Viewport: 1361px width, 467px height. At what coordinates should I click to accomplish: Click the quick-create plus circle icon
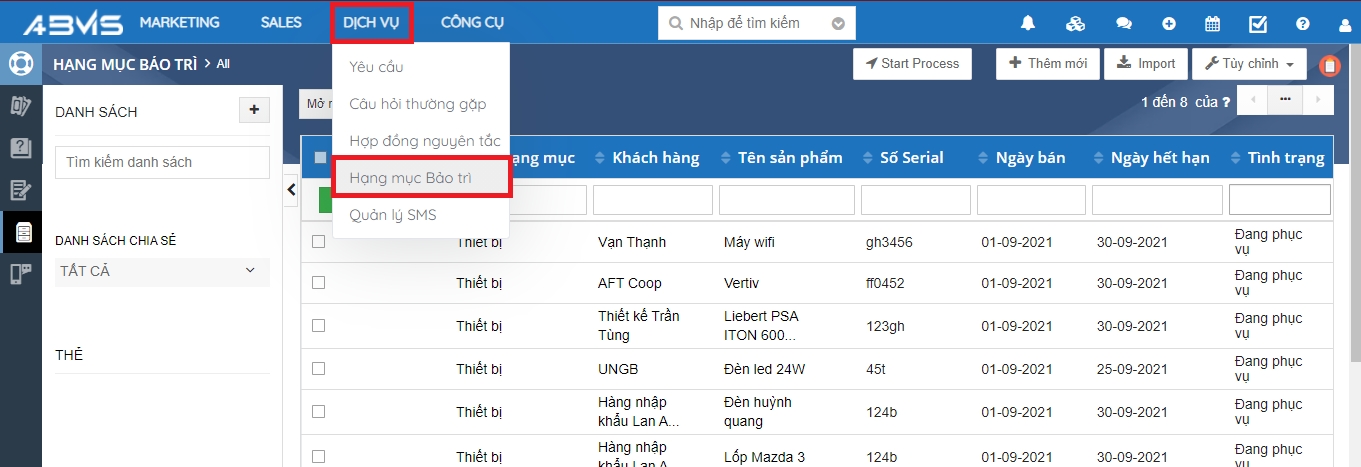click(1169, 24)
